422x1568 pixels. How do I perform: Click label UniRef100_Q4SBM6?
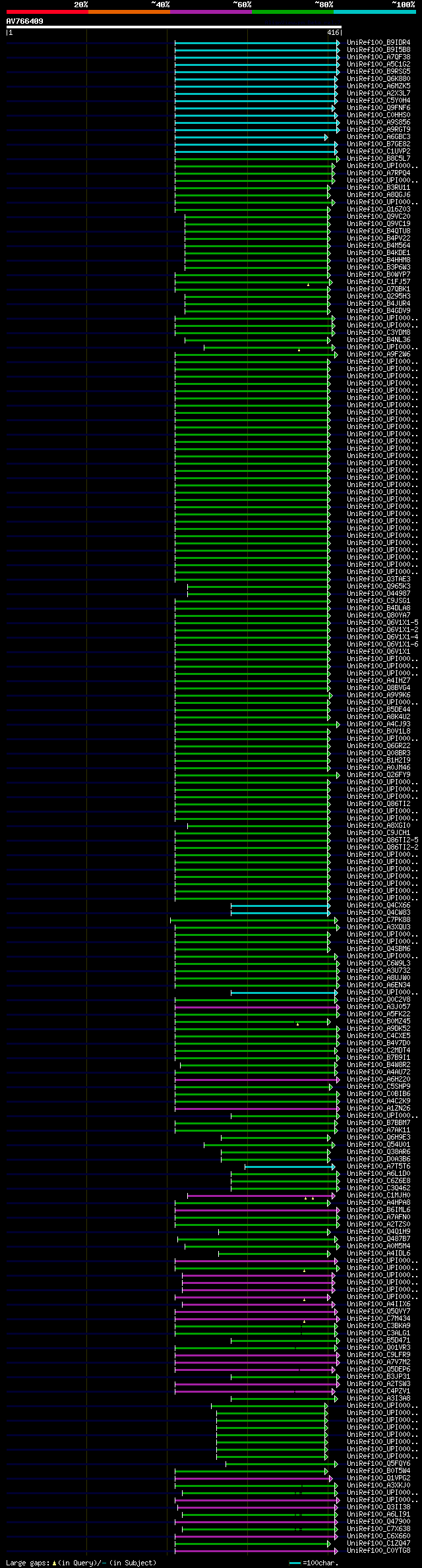click(x=378, y=949)
